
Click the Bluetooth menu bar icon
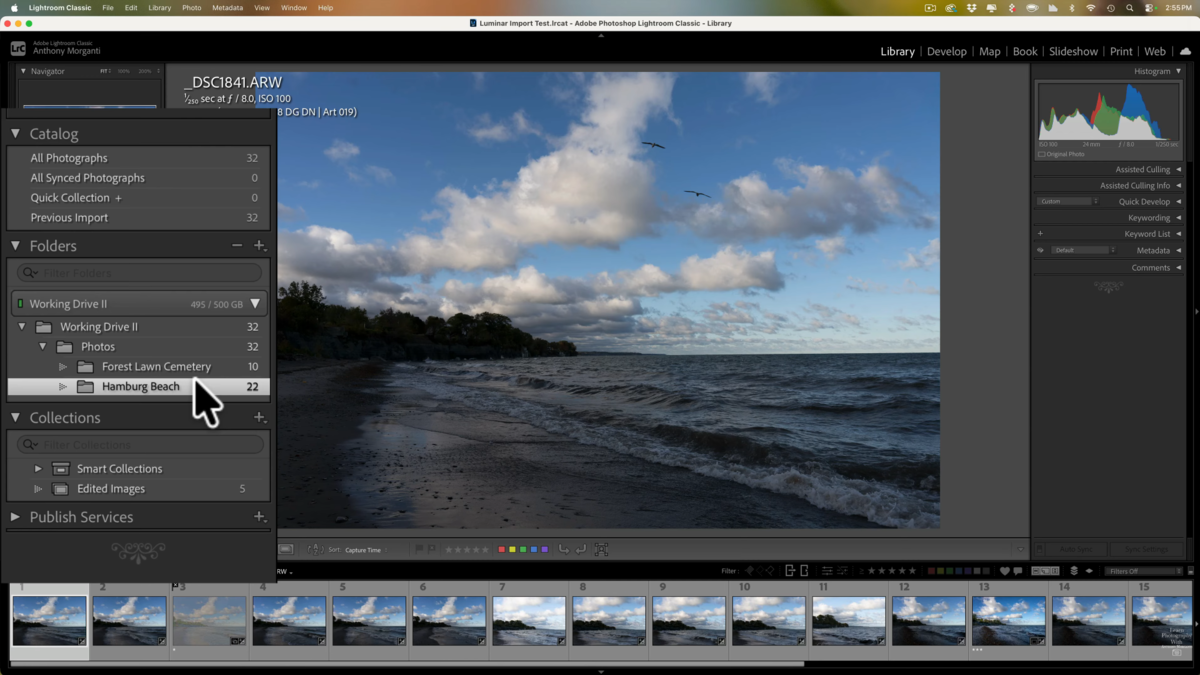click(x=1072, y=8)
